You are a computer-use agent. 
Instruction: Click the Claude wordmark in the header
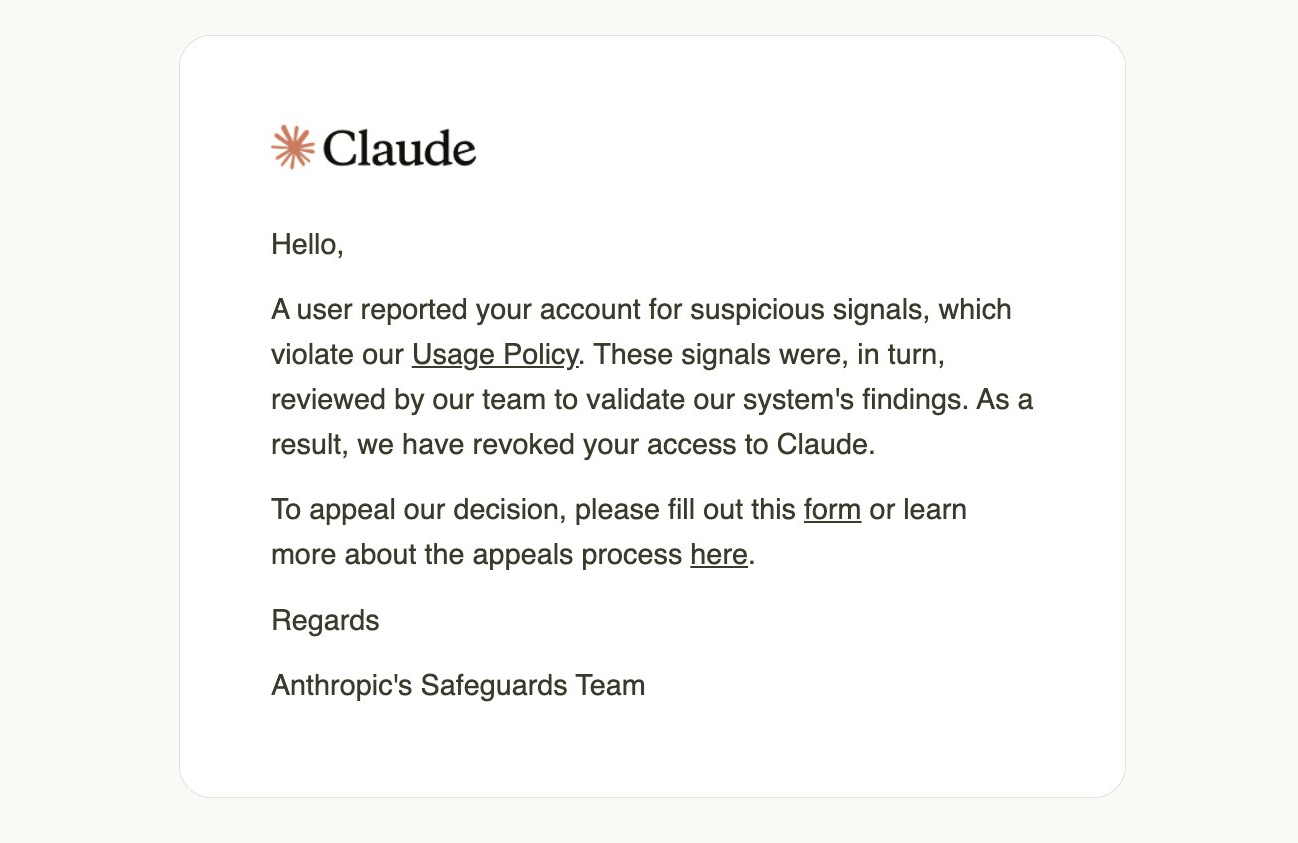(x=399, y=149)
